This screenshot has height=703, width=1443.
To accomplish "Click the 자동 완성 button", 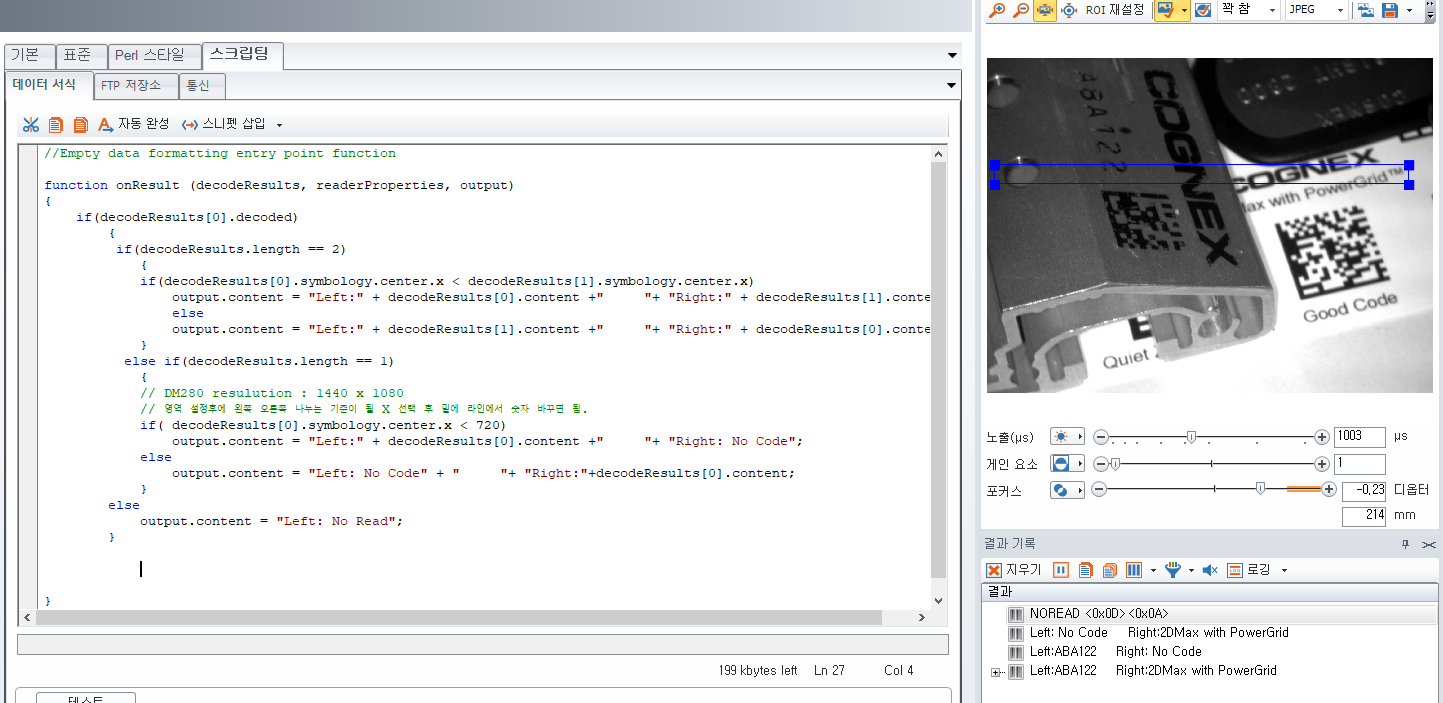I will click(x=133, y=124).
